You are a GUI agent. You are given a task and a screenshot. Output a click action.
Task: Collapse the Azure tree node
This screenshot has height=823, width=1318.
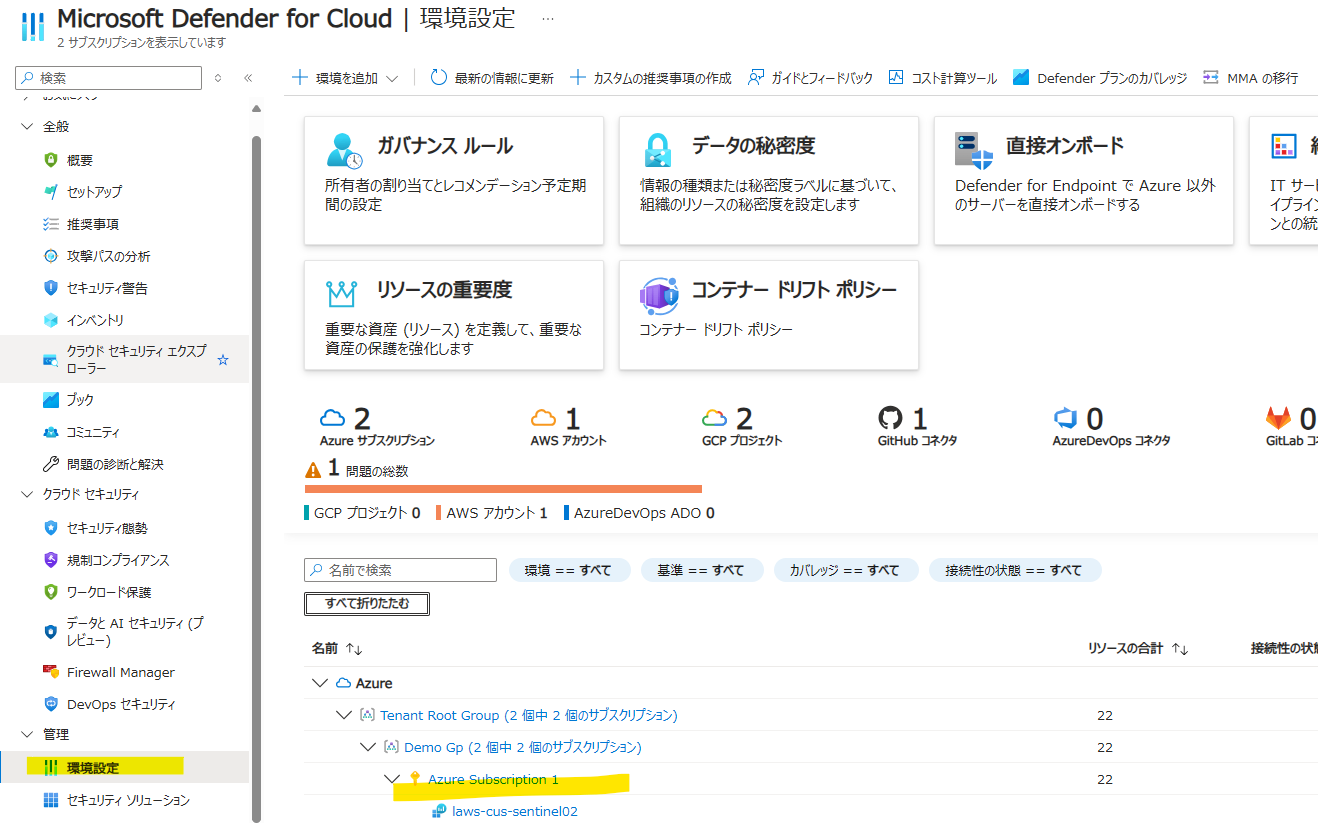320,683
